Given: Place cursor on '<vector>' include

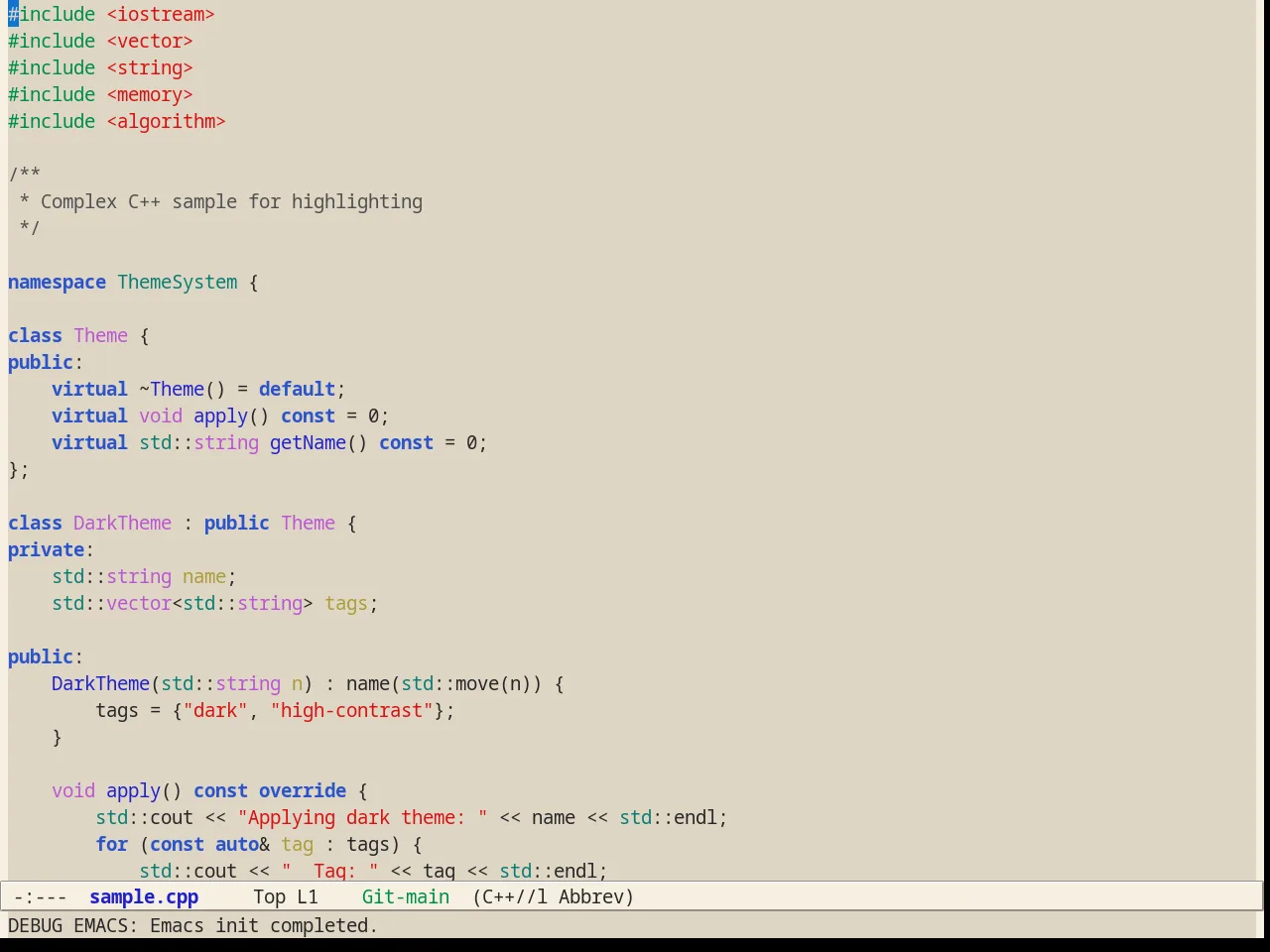Looking at the screenshot, I should tap(150, 42).
